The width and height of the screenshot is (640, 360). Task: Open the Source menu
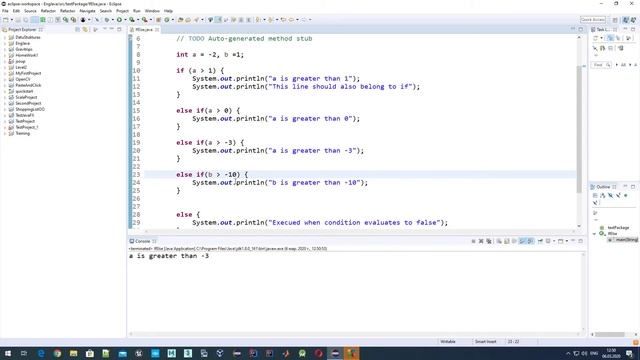30,11
